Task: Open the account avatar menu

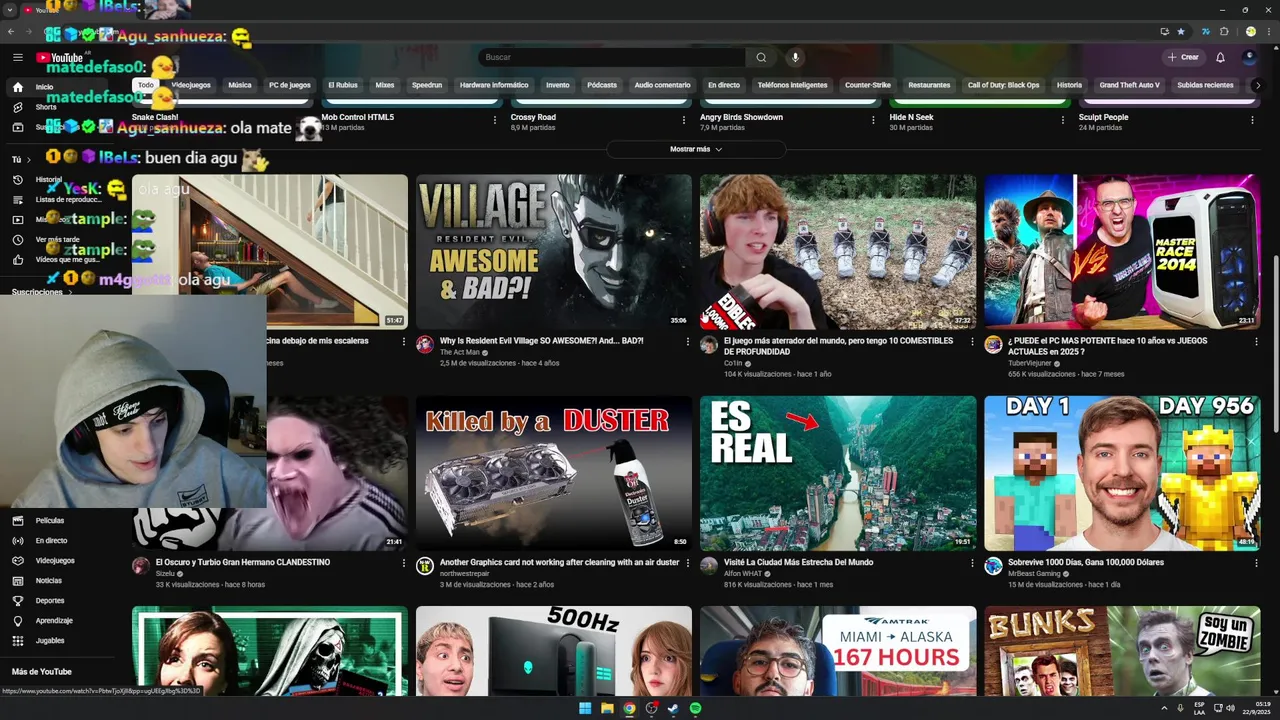Action: 1249,57
